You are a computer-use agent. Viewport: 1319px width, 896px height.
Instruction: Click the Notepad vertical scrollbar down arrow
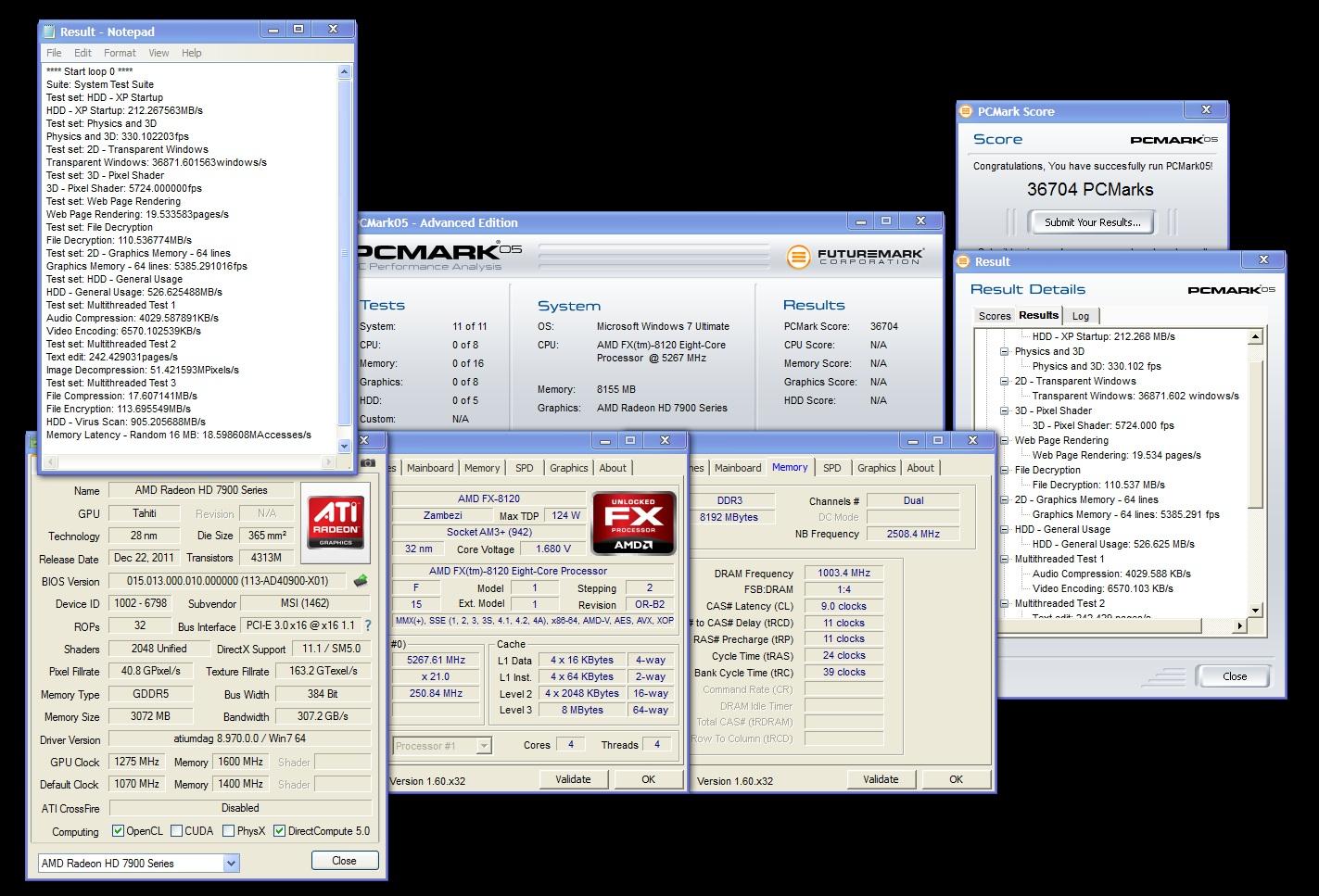(345, 448)
